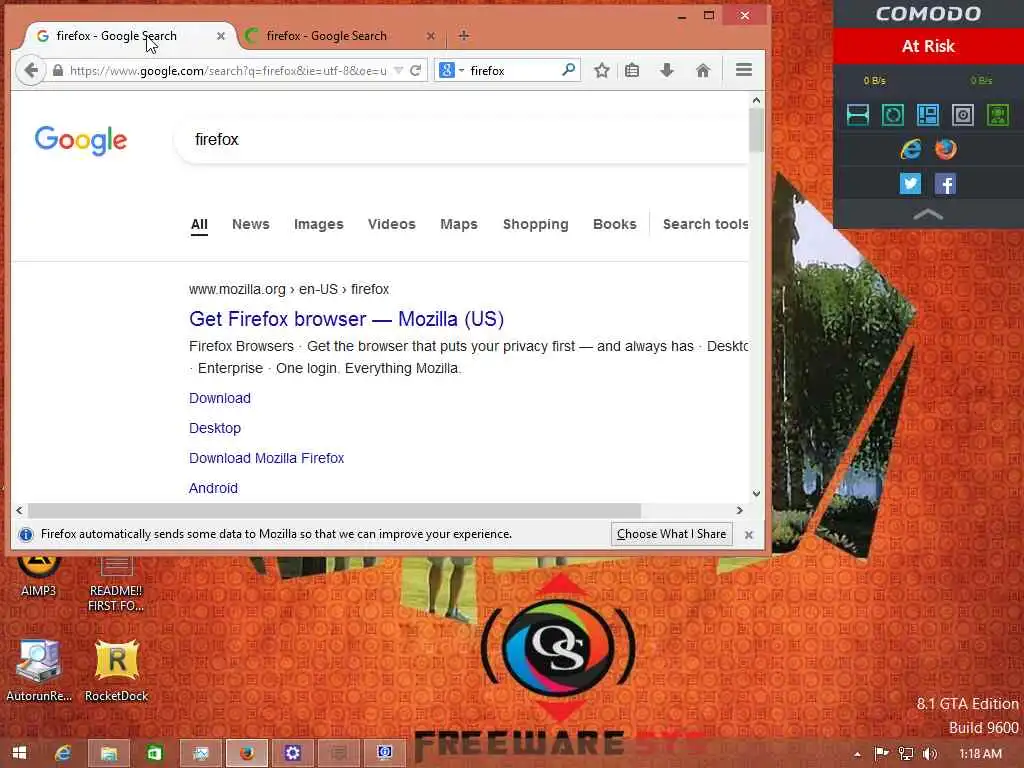Screen dimensions: 1024x768
Task: Open Download Mozilla Firefox sitelink
Action: click(266, 458)
